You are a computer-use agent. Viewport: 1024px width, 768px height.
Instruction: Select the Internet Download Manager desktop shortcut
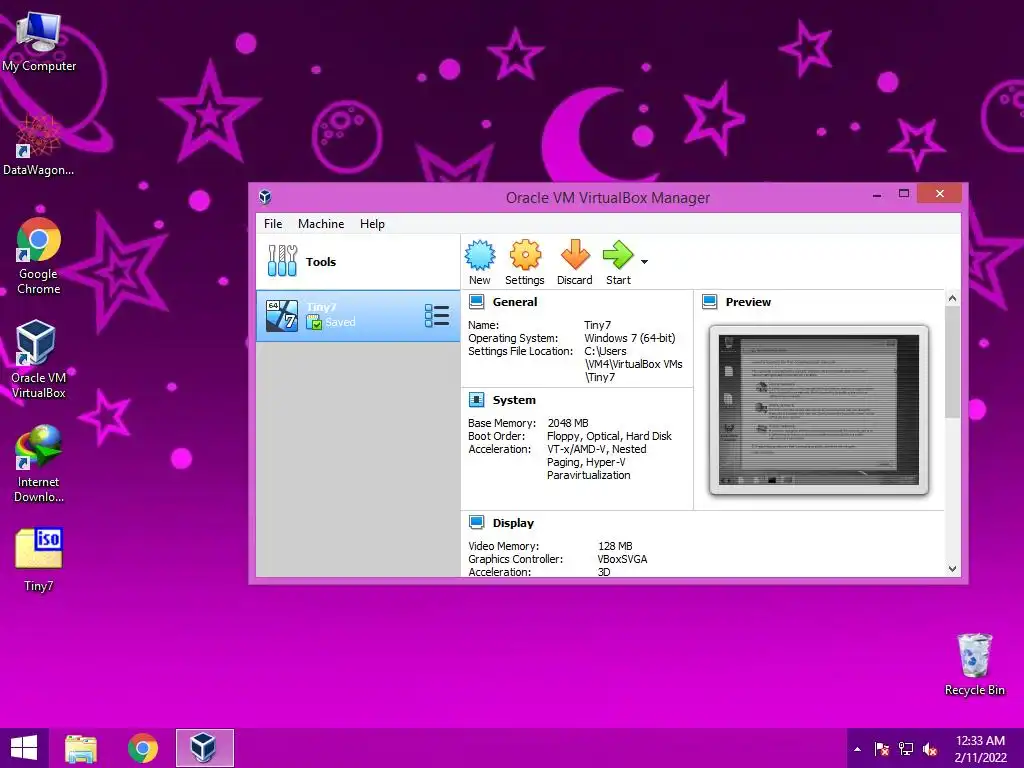pyautogui.click(x=39, y=463)
